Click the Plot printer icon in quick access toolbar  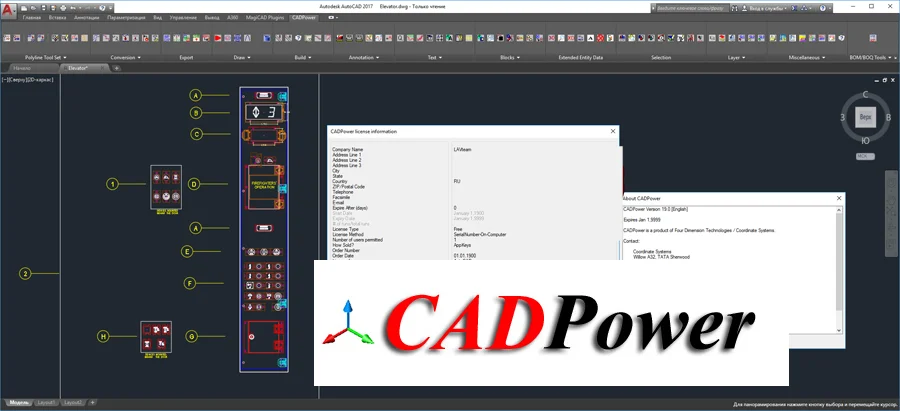click(63, 8)
